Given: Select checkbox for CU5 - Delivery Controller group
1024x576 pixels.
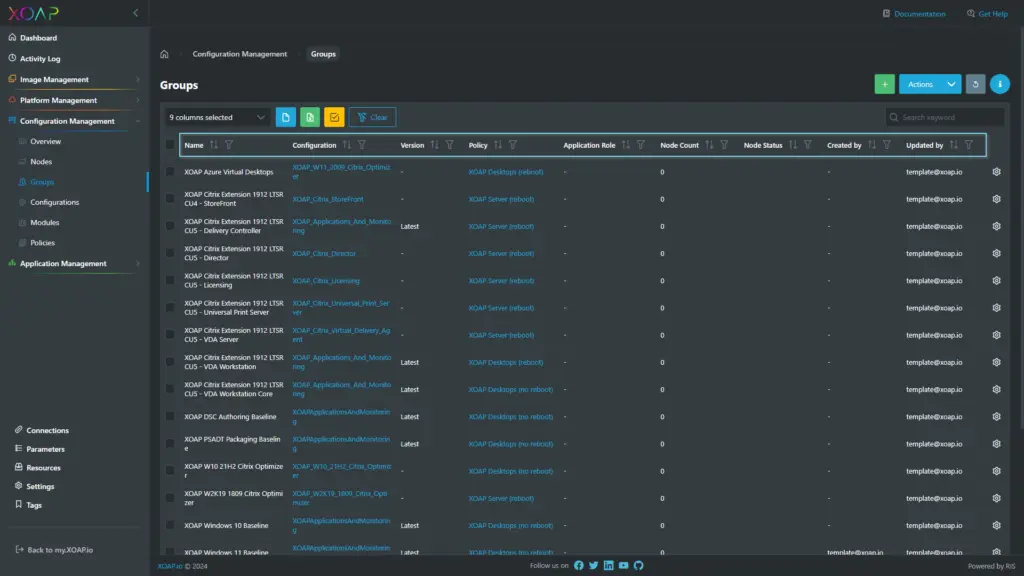Looking at the screenshot, I should 170,226.
